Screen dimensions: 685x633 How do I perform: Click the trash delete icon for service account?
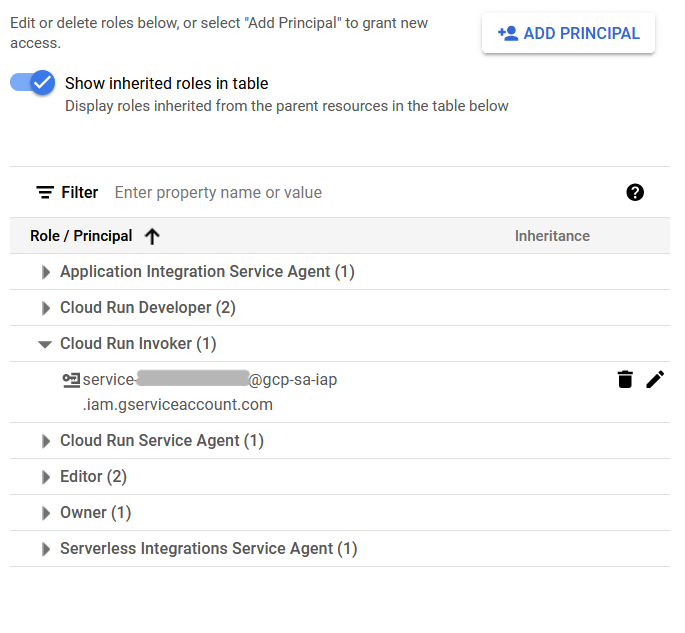coord(625,379)
